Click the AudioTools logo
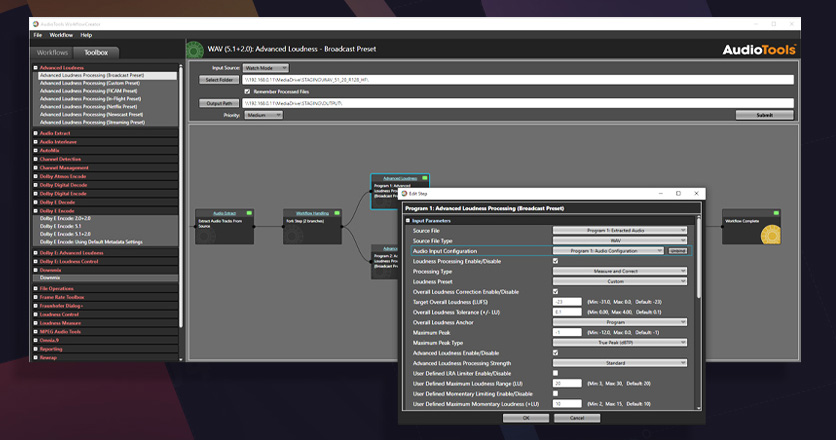Image resolution: width=836 pixels, height=440 pixels. click(x=759, y=50)
